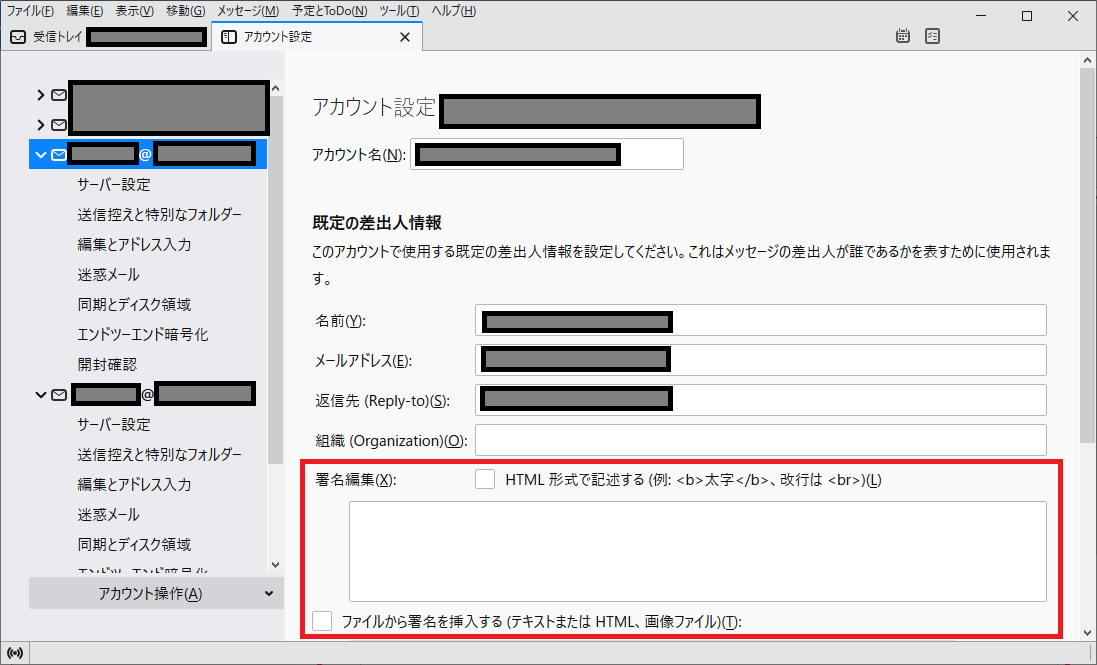Switch to the 受信トレイ tab
This screenshot has height=665, width=1097.
(x=107, y=37)
